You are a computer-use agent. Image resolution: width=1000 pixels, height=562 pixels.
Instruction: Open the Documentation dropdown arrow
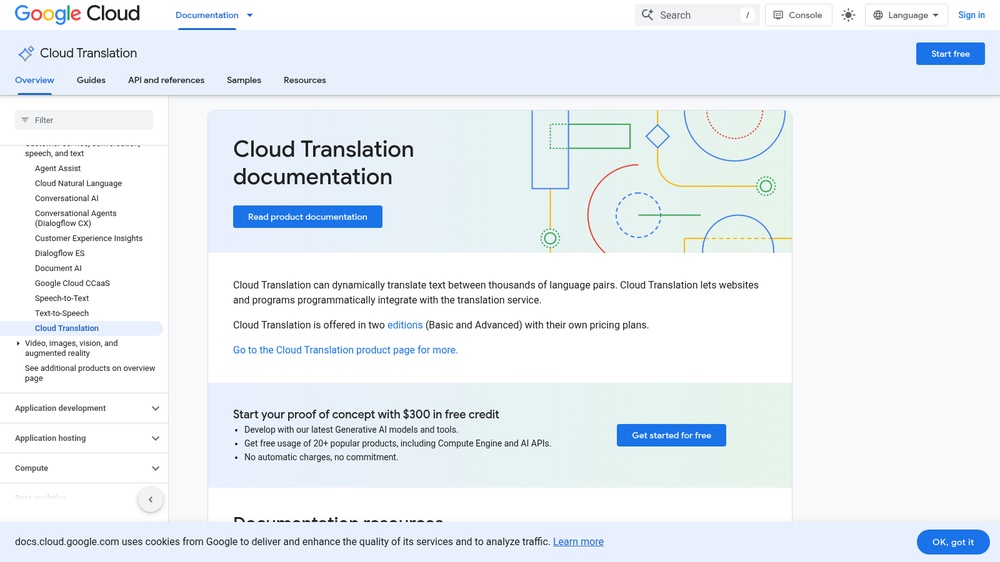tap(250, 15)
